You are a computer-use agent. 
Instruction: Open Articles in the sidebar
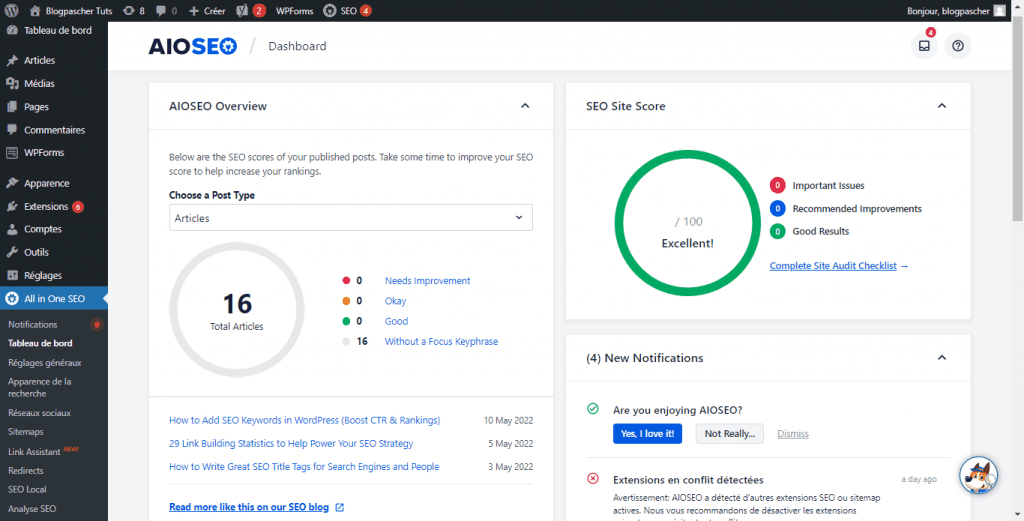click(x=54, y=60)
